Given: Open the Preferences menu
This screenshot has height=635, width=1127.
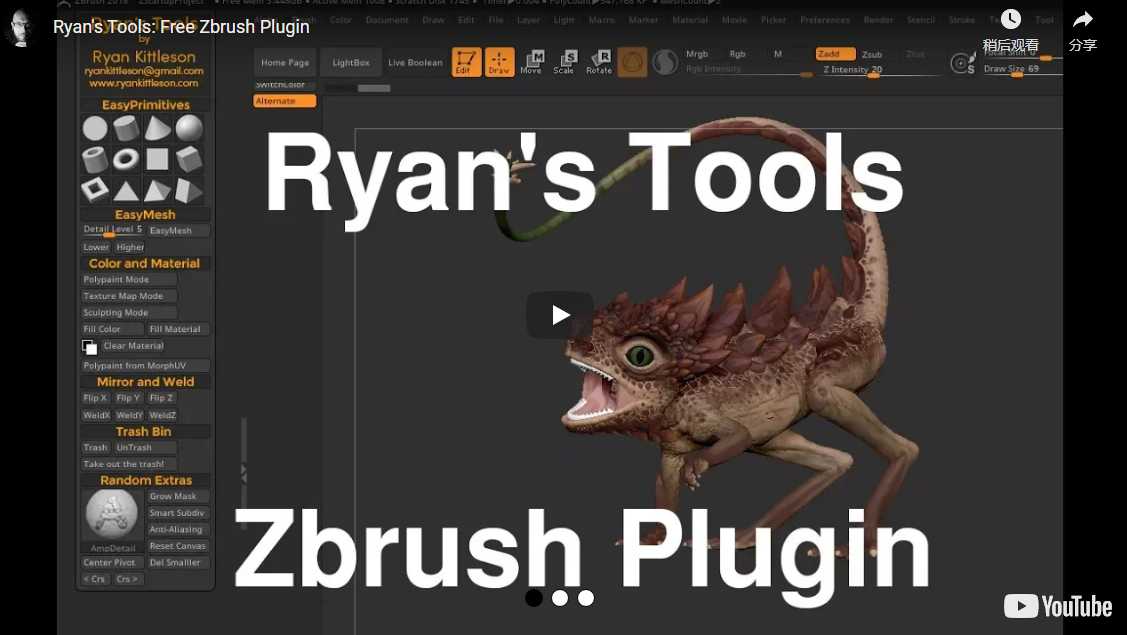Looking at the screenshot, I should (x=825, y=20).
